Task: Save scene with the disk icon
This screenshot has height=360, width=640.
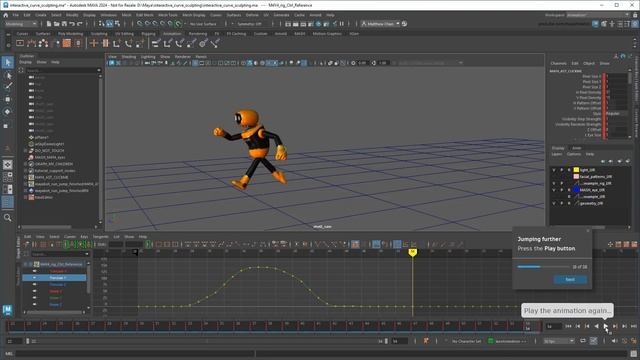Action: 64,24
